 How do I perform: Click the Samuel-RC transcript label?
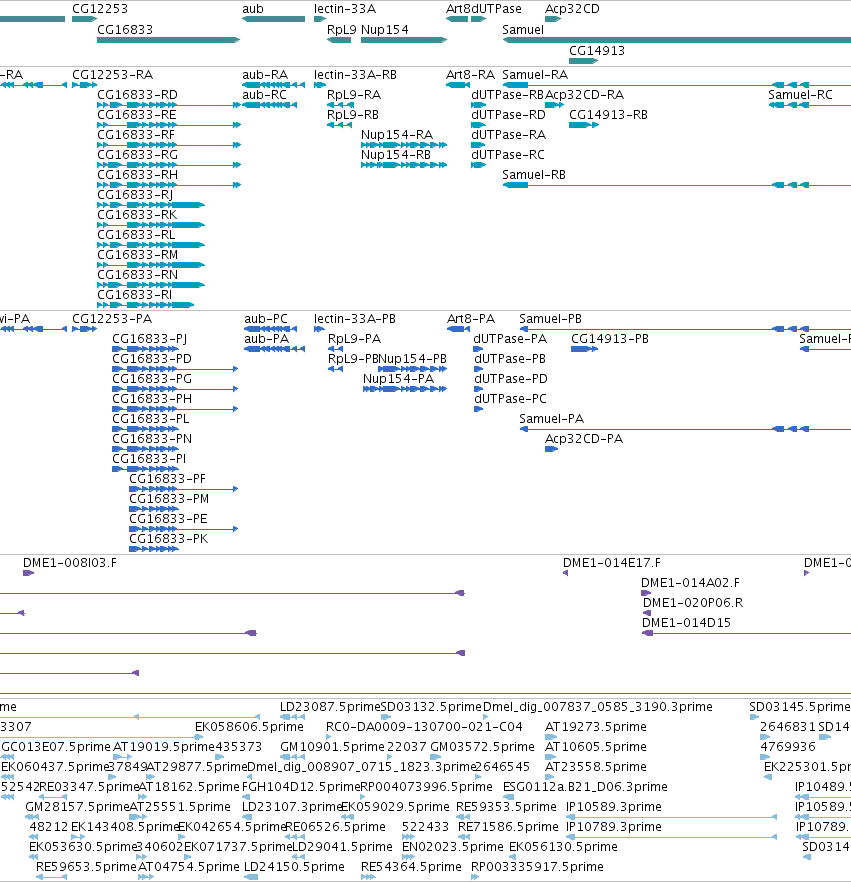(800, 94)
